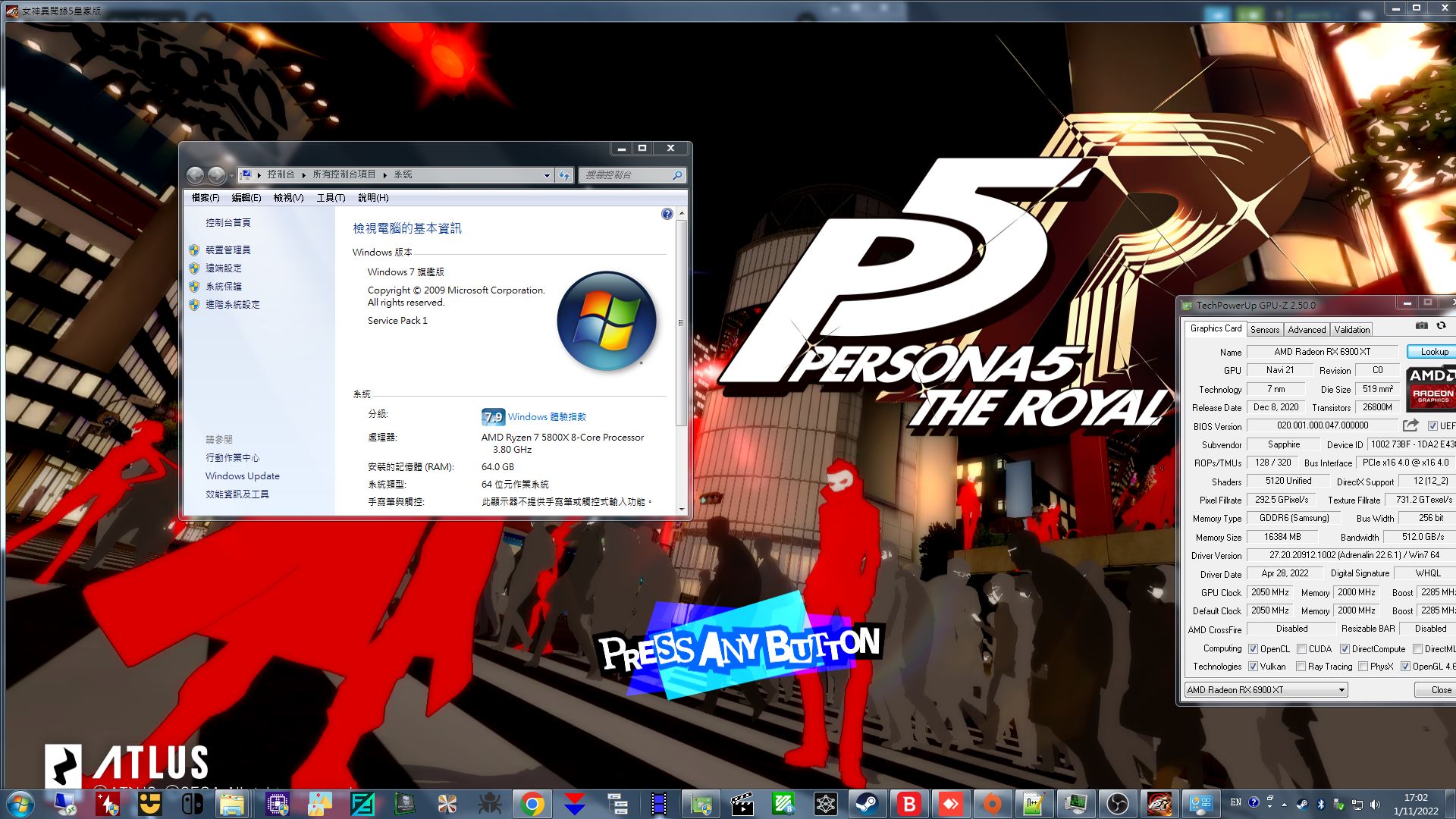1456x819 pixels.
Task: Switch to the Sensors tab
Action: click(x=1264, y=329)
